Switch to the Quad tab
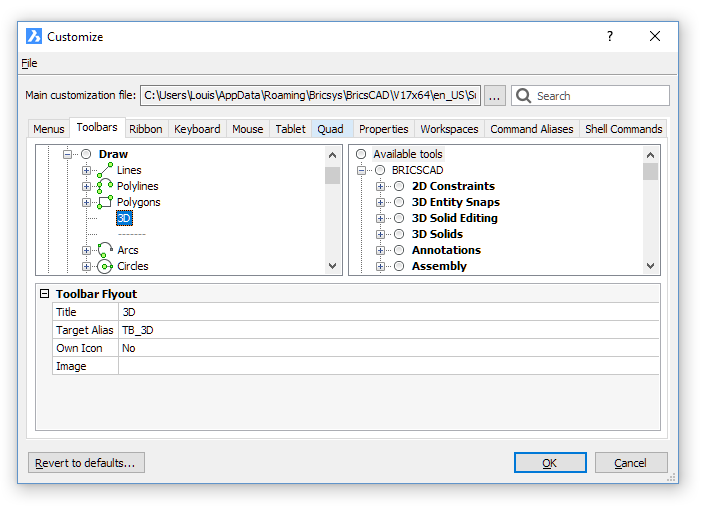 click(330, 129)
